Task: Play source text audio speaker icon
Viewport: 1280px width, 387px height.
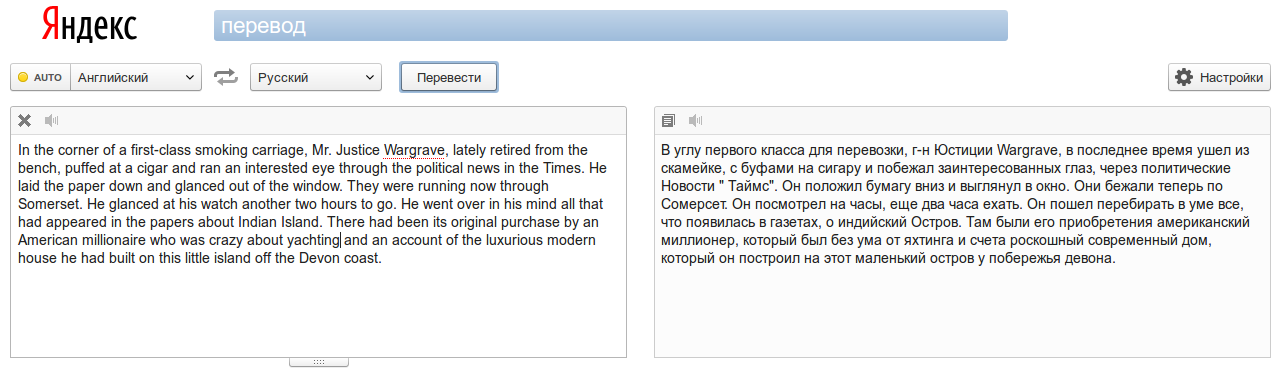Action: click(x=52, y=121)
